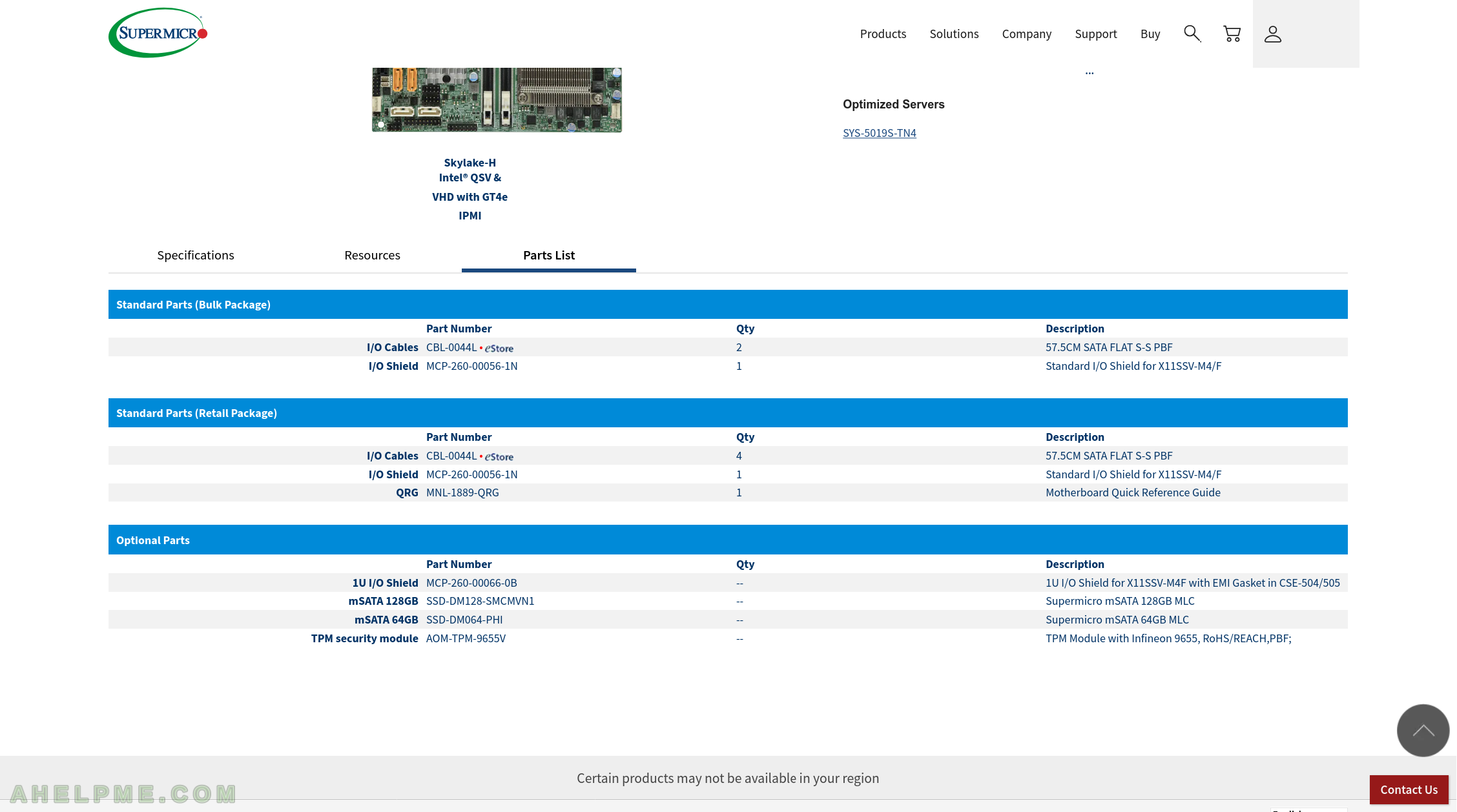Click eStore icon in Retail Package row

point(499,456)
